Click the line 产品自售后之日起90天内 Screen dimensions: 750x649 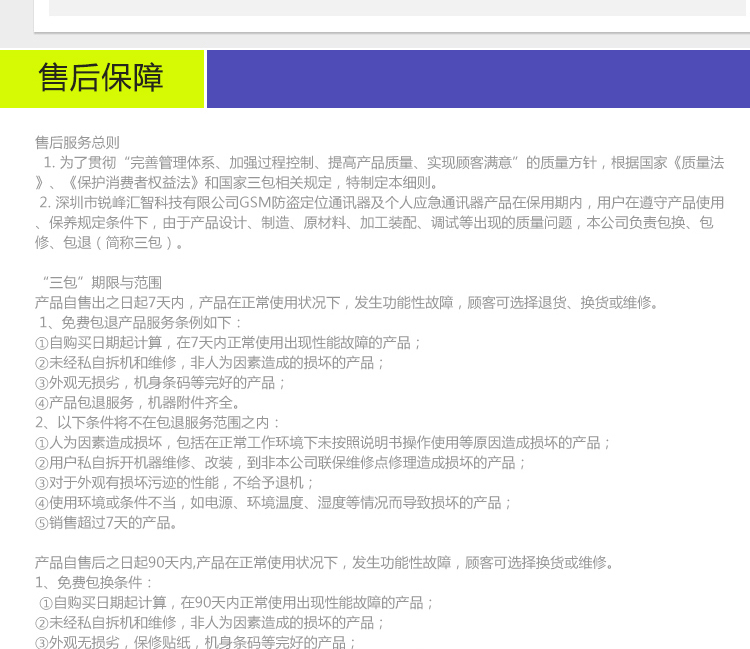click(324, 562)
